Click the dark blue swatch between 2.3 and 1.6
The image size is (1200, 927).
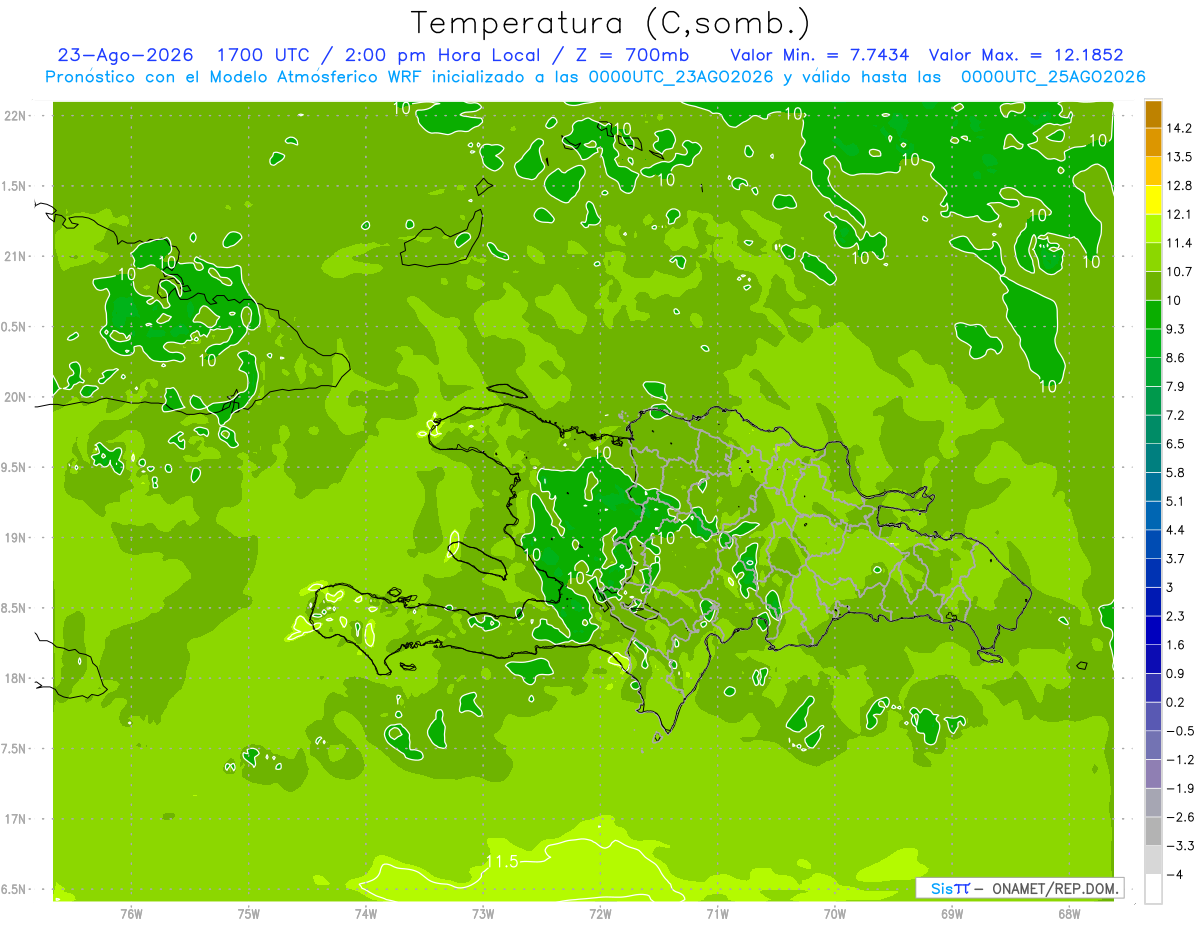pyautogui.click(x=1153, y=630)
